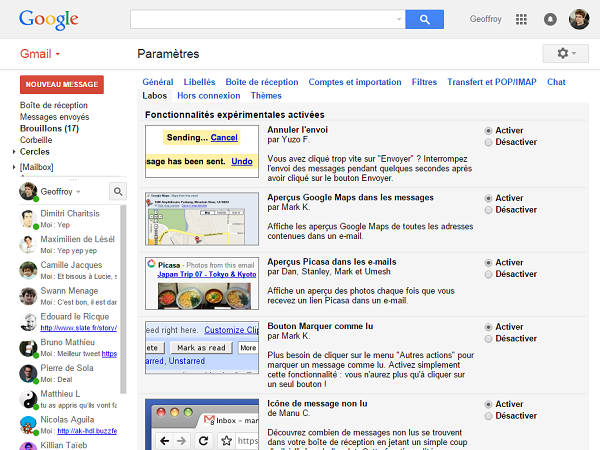Open Messages envoyés folder
The width and height of the screenshot is (600, 450).
(54, 117)
